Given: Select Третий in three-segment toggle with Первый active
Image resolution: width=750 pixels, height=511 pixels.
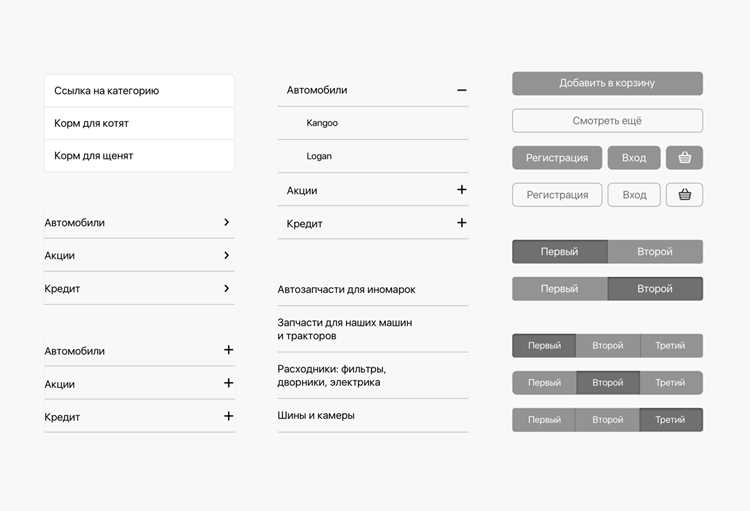Looking at the screenshot, I should click(671, 345).
